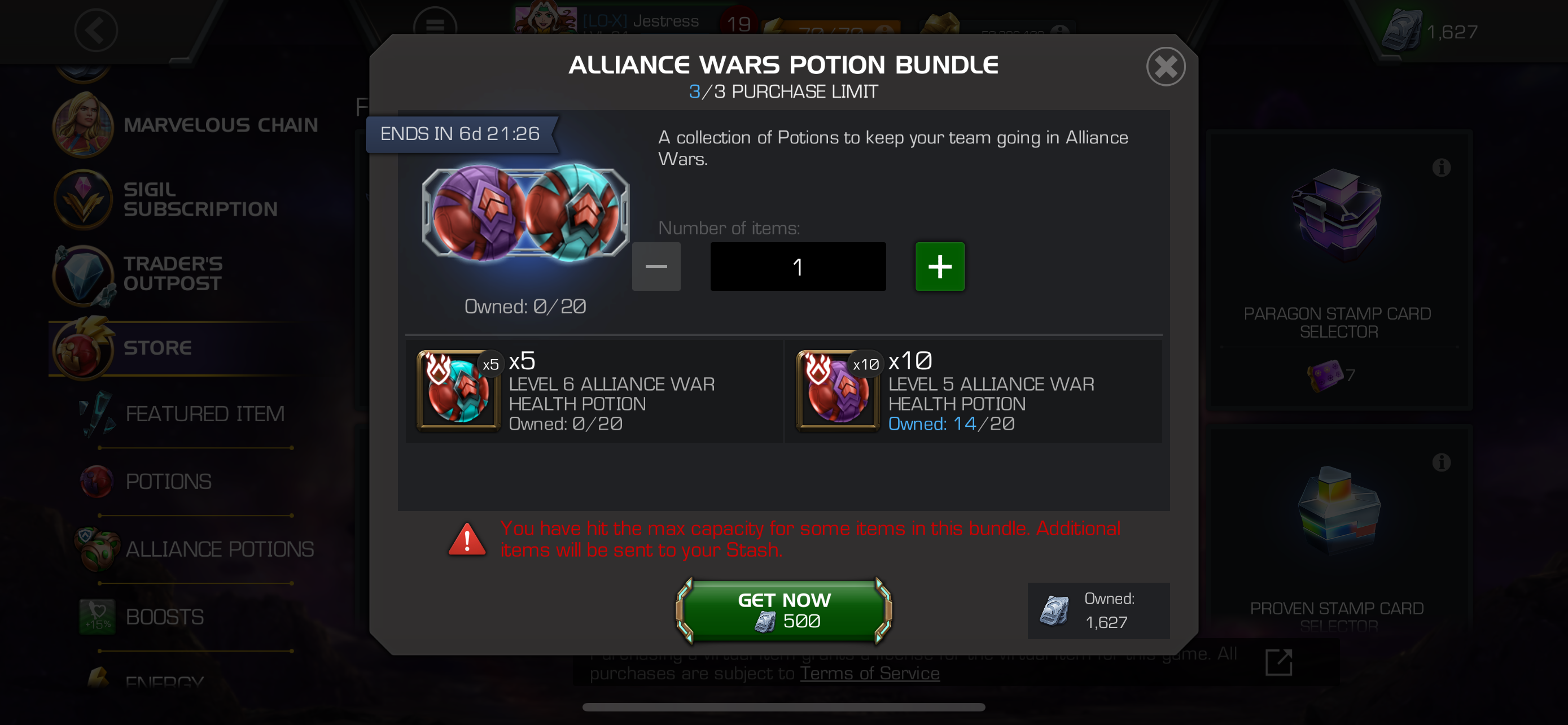1568x725 pixels.
Task: Open the Terms of Service link
Action: point(869,673)
